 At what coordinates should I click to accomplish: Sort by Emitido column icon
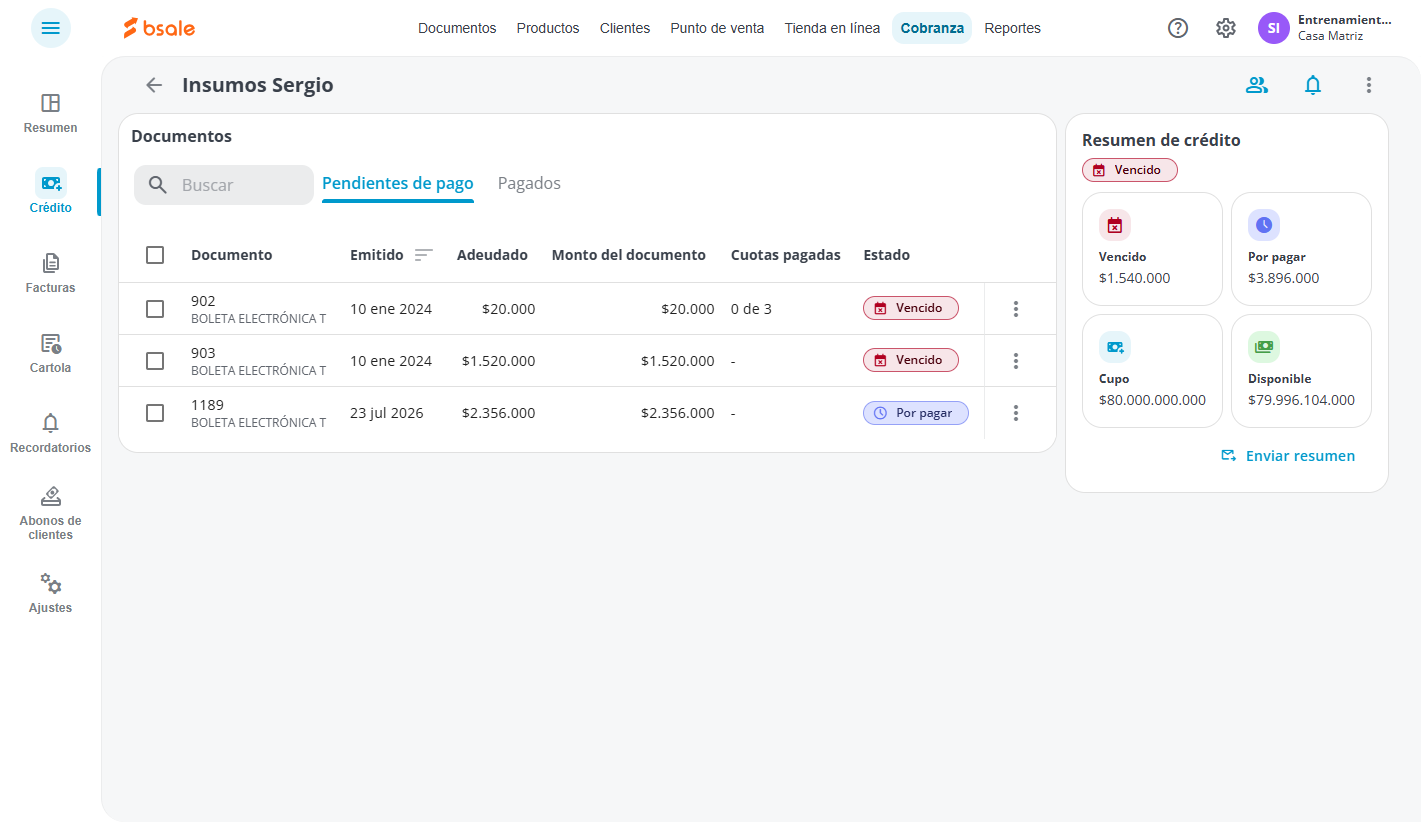424,255
